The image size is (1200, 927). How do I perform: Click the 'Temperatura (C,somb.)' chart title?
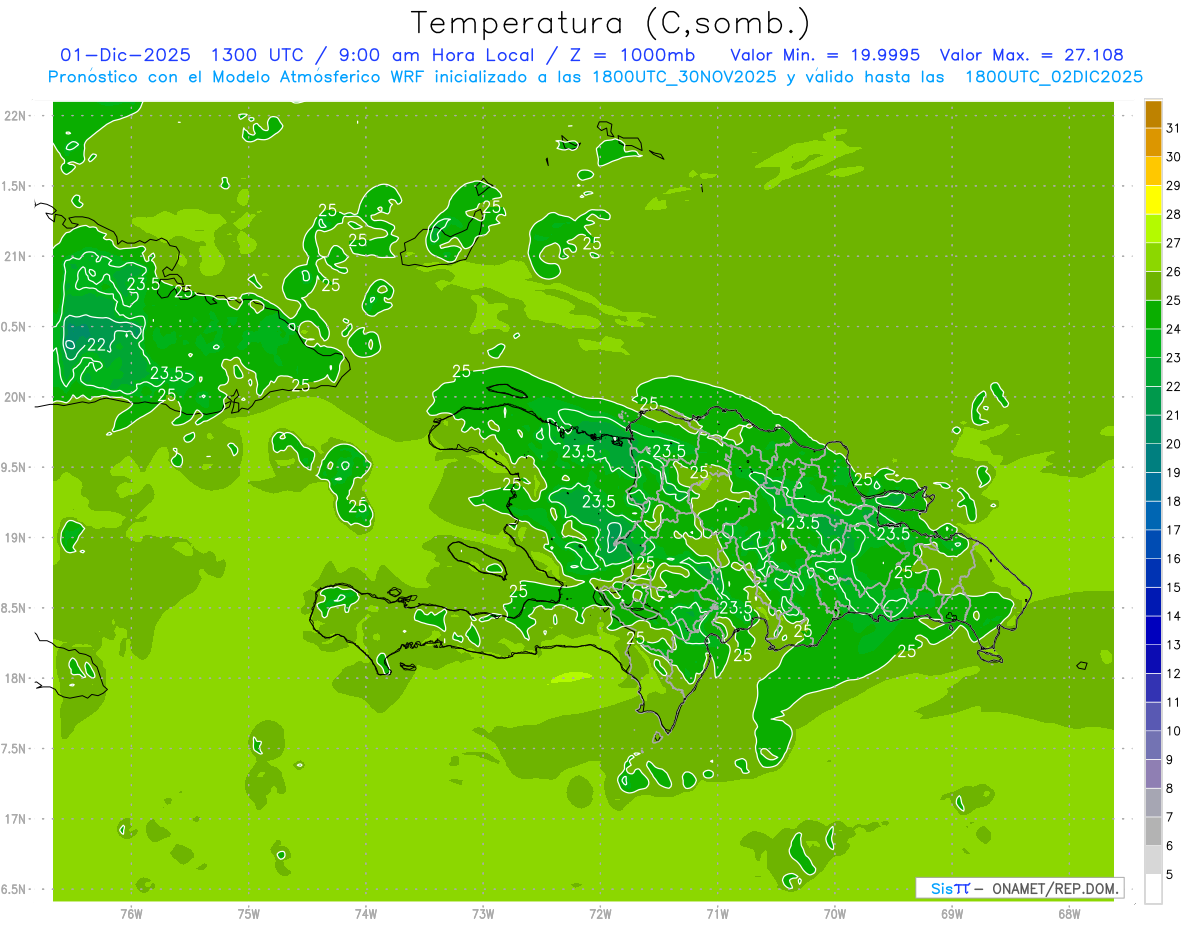tap(611, 23)
